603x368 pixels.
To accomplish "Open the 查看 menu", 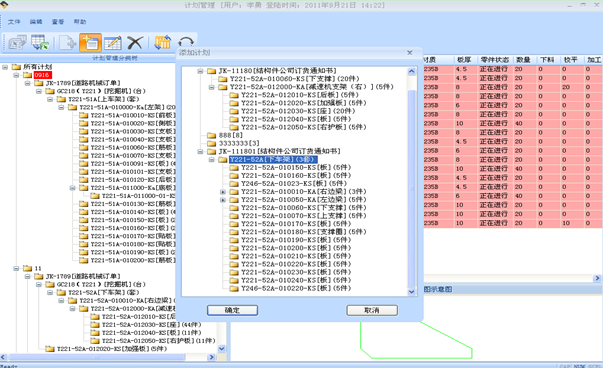I will [58, 22].
